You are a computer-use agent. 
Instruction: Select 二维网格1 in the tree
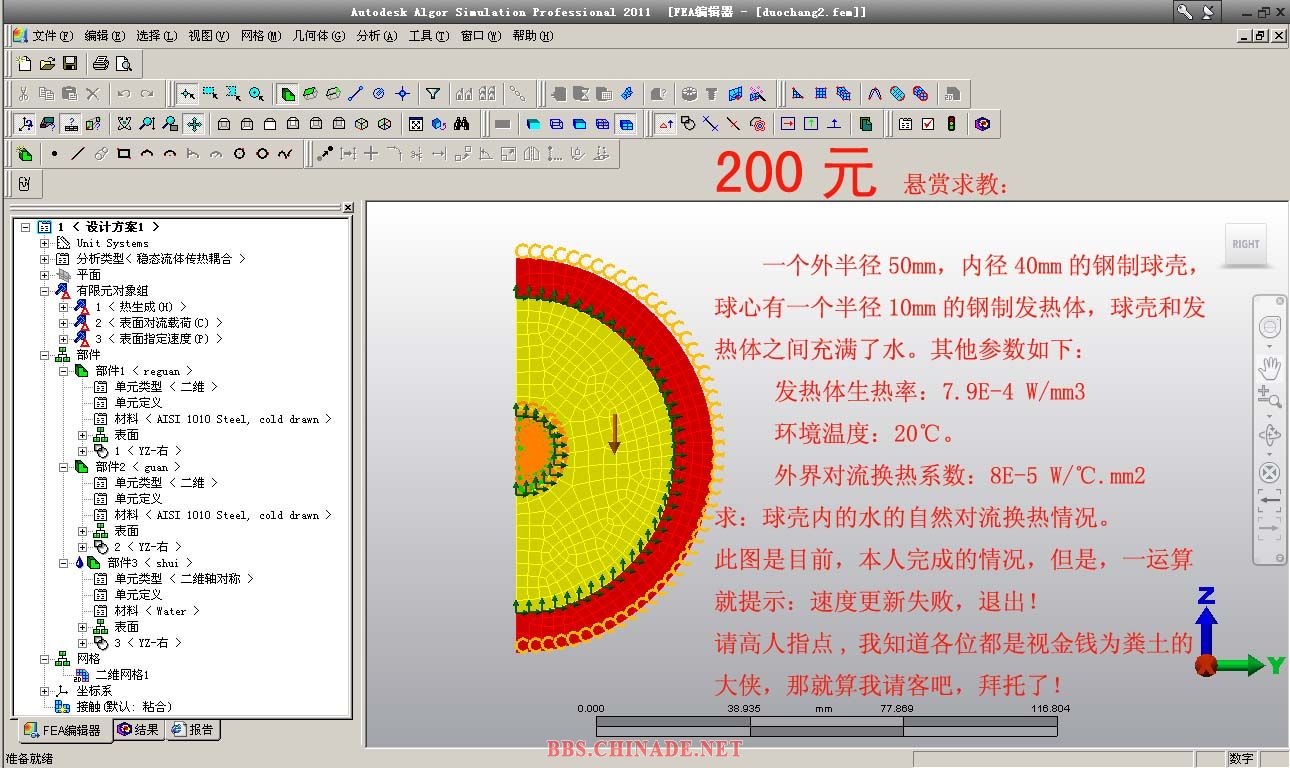click(121, 675)
